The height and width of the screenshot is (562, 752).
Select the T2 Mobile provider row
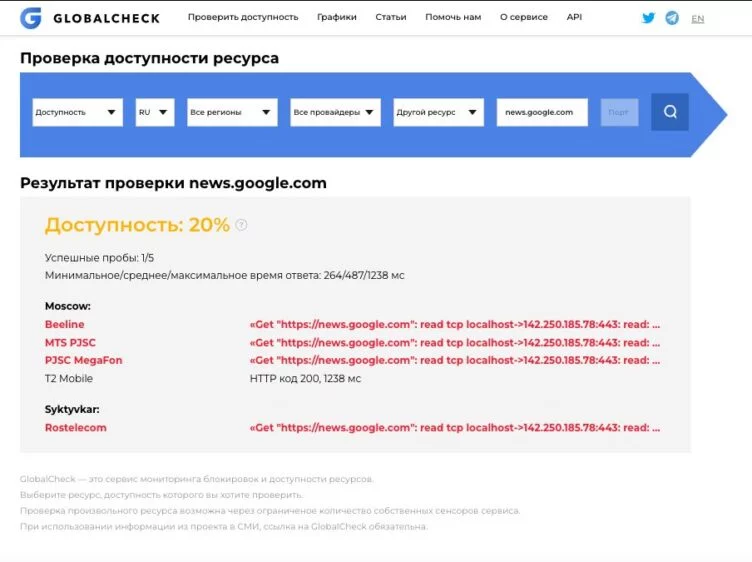pos(203,378)
